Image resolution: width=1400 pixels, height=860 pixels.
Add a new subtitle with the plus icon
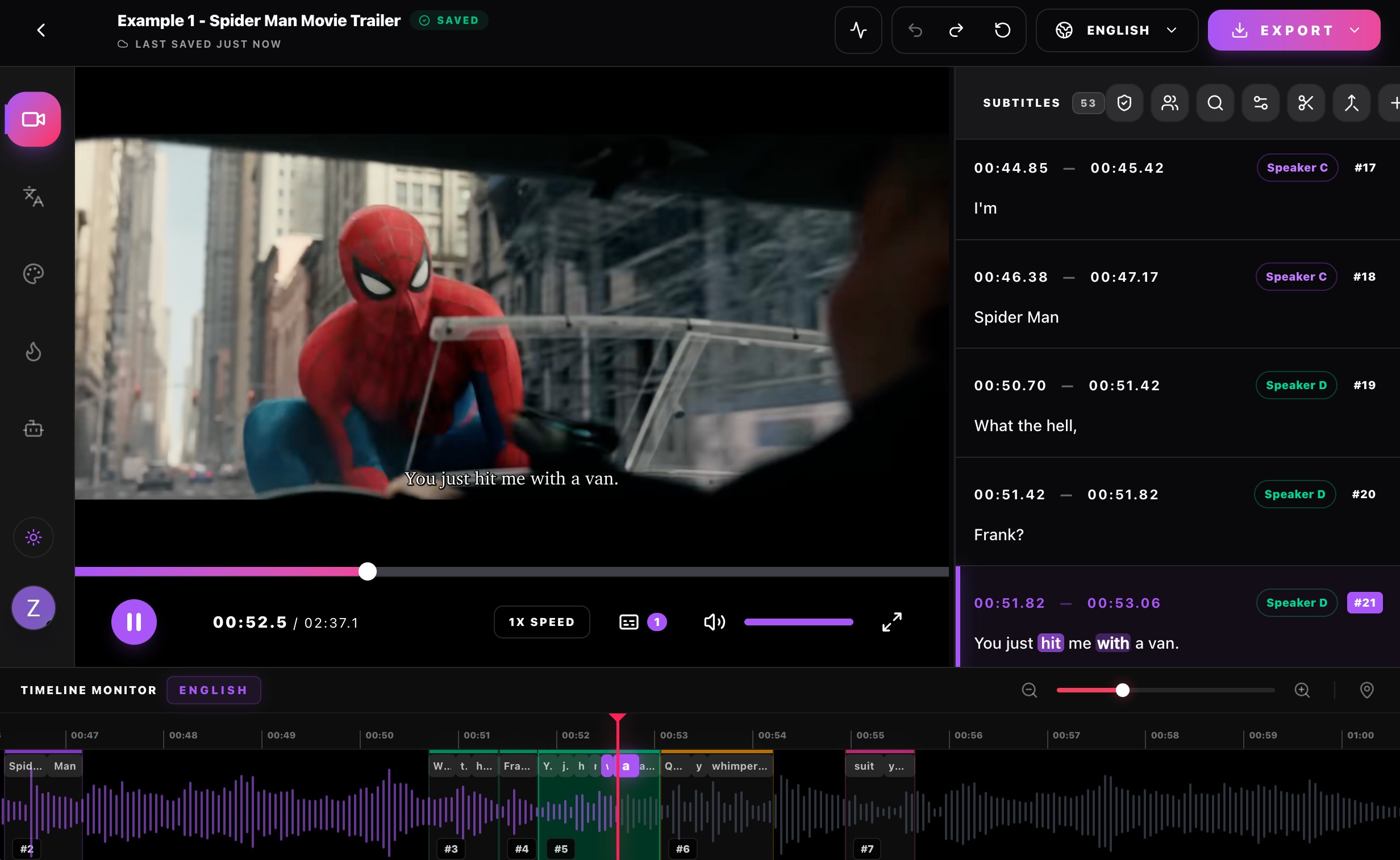click(x=1395, y=103)
